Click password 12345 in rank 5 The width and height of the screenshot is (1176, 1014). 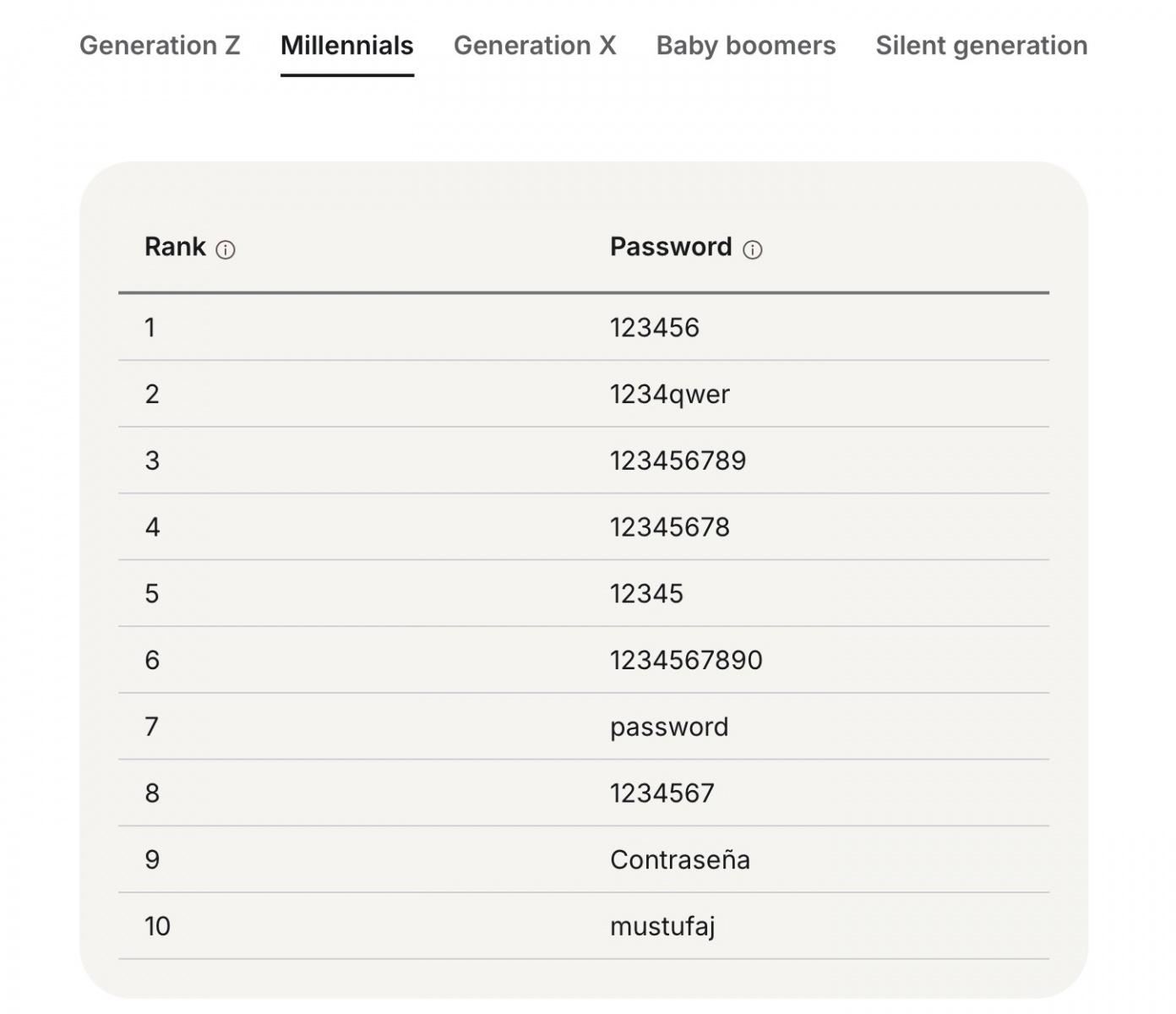(646, 594)
